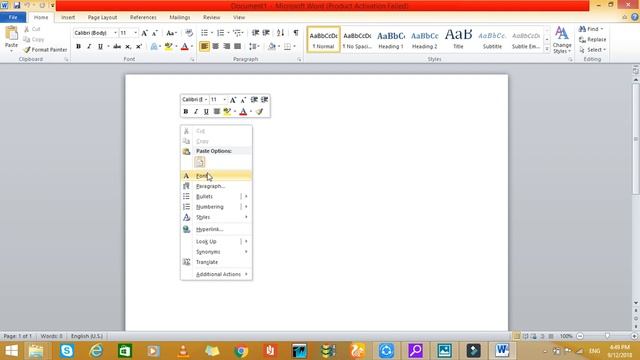Open the ribbon font name dropdown

click(116, 33)
